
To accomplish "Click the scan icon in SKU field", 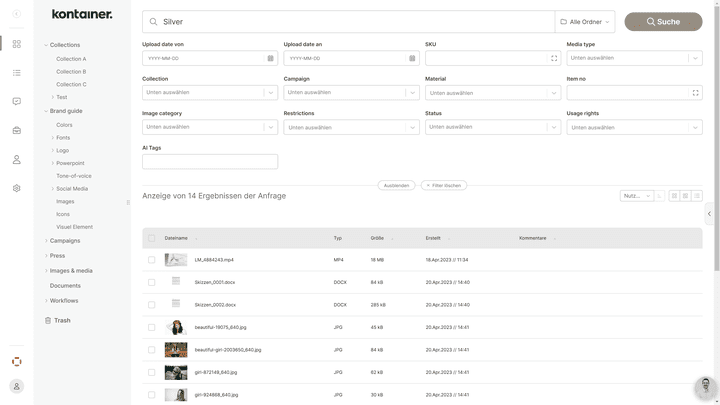I will 554,58.
